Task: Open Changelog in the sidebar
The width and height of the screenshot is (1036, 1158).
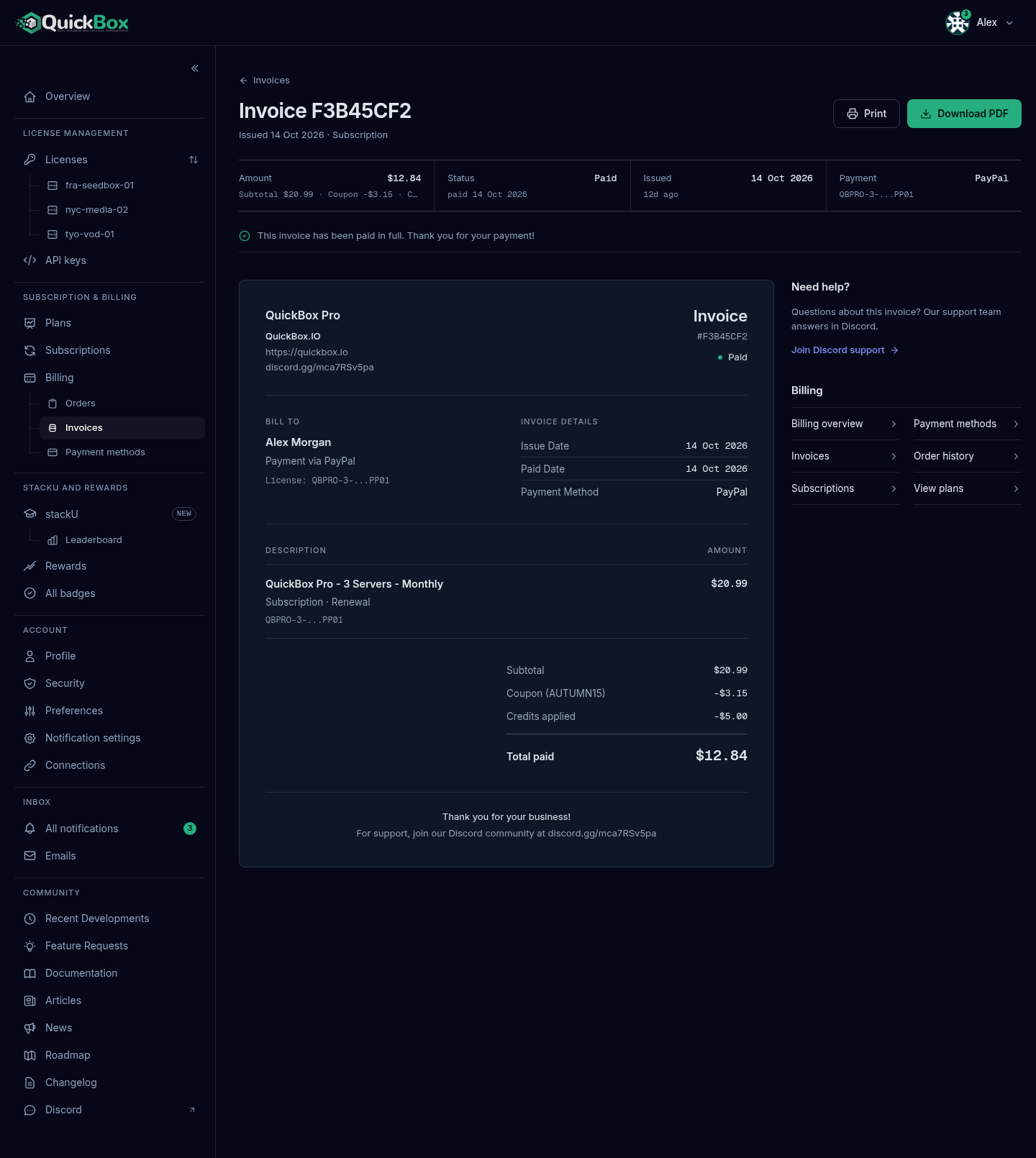Action: (x=109, y=1082)
